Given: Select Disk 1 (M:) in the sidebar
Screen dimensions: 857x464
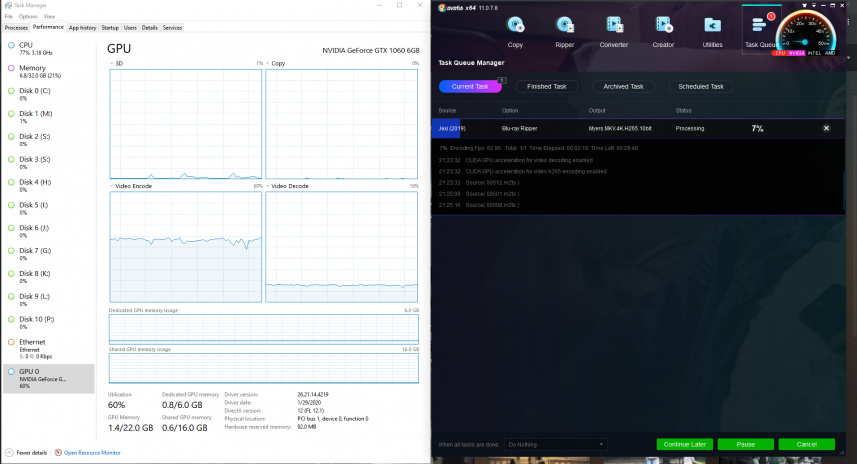Looking at the screenshot, I should 49,117.
